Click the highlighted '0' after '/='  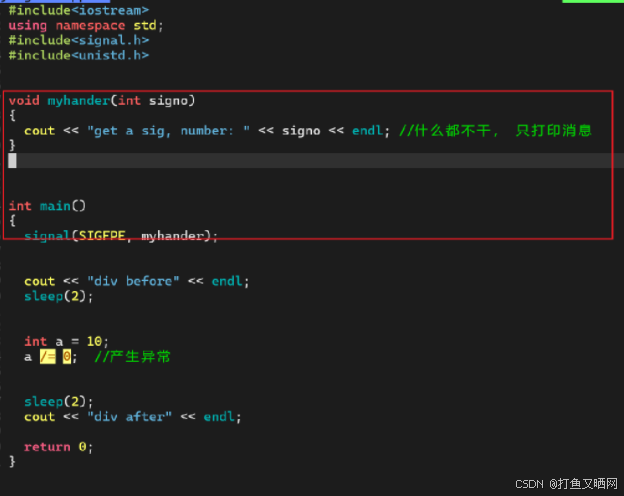click(67, 357)
